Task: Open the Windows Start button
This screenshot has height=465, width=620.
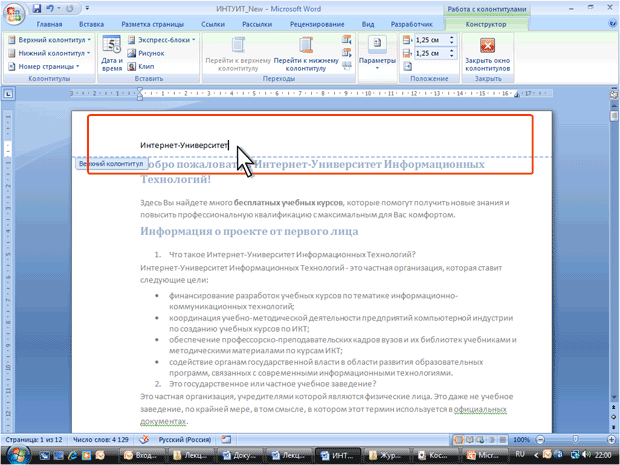Action: 17,455
